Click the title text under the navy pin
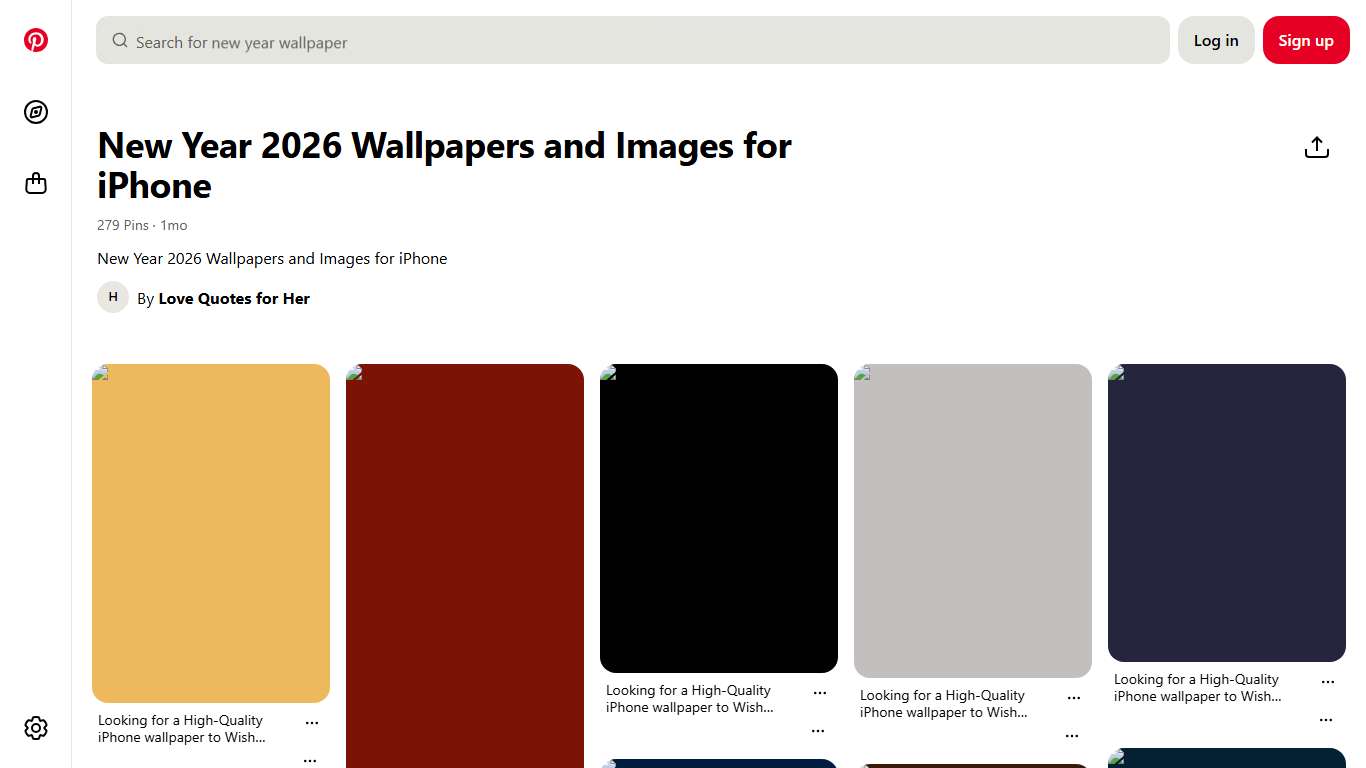This screenshot has height=768, width=1366. point(1197,688)
